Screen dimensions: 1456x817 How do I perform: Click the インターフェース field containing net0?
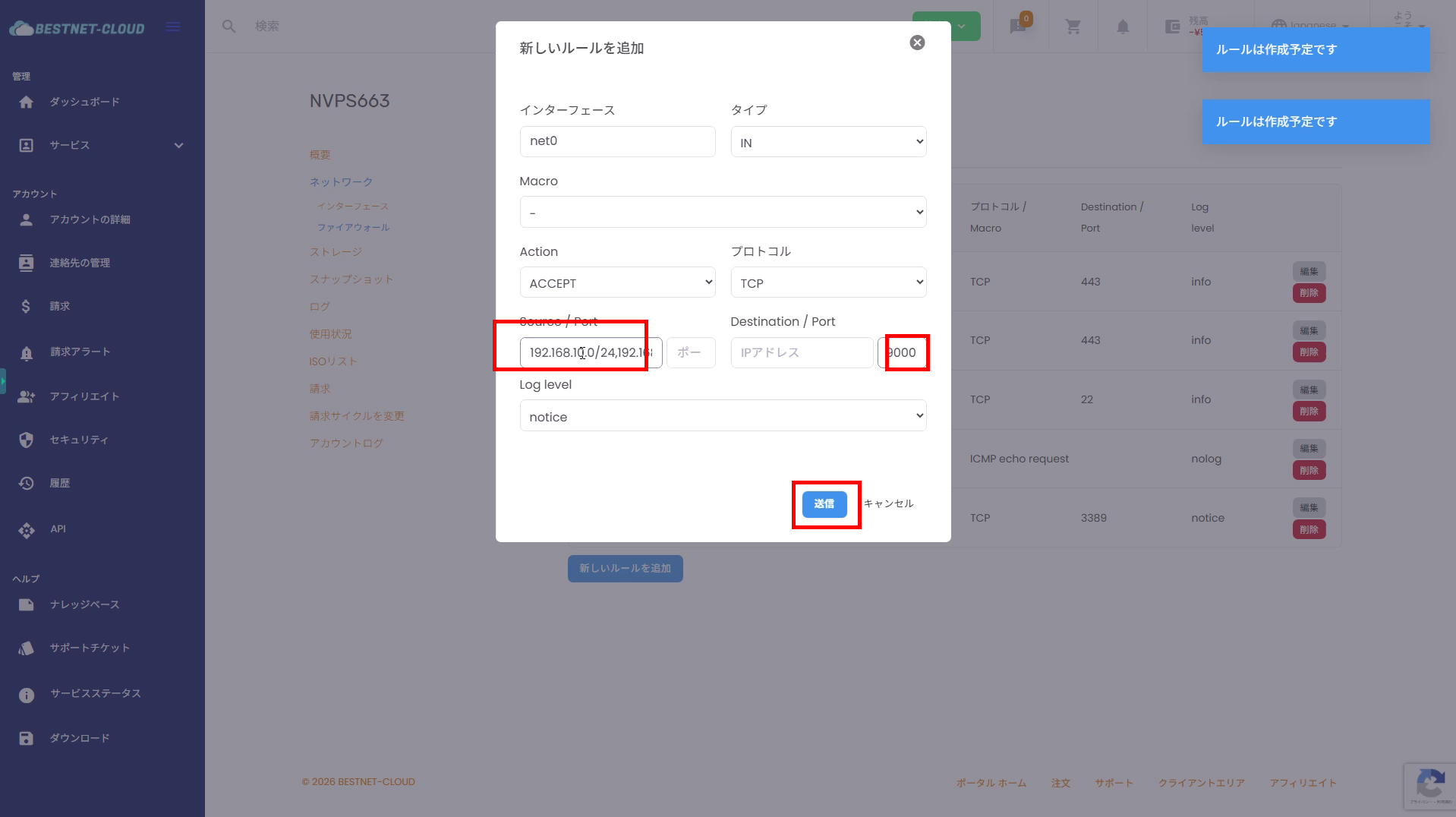pyautogui.click(x=617, y=141)
